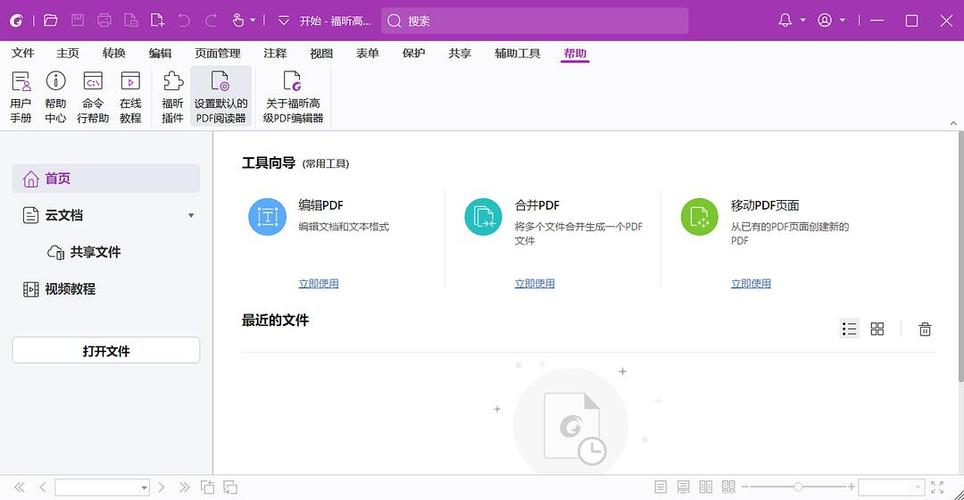Click the Open folder icon in title bar
The width and height of the screenshot is (964, 500).
[51, 20]
